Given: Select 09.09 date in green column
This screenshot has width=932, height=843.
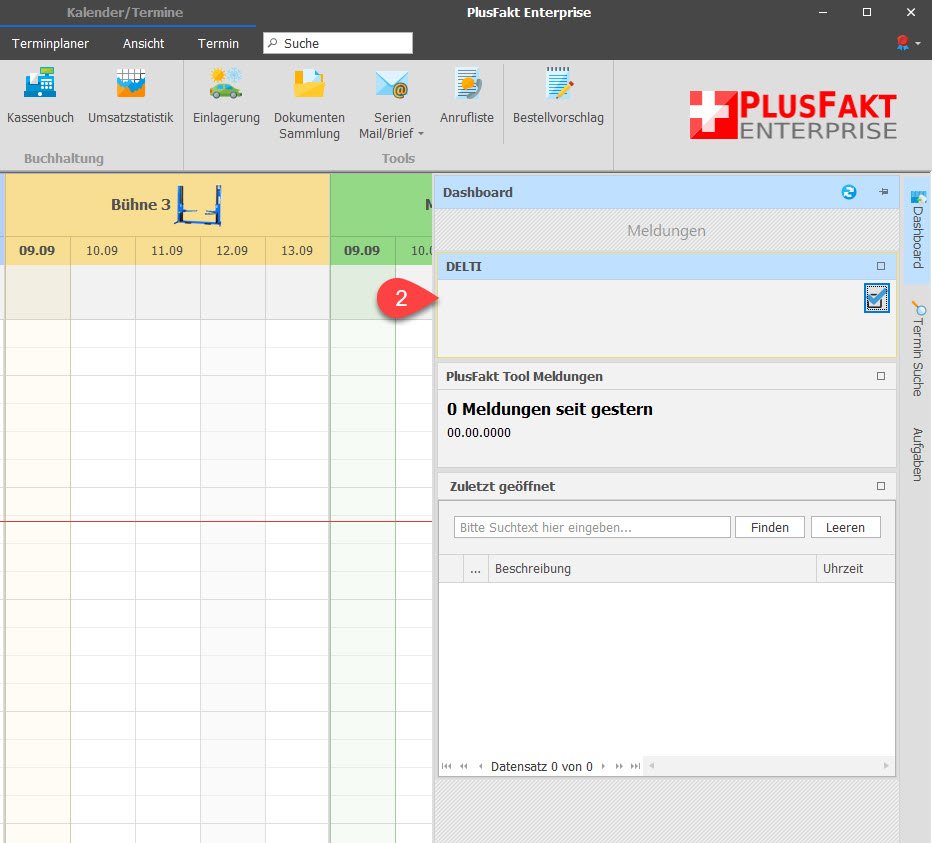Looking at the screenshot, I should [363, 251].
